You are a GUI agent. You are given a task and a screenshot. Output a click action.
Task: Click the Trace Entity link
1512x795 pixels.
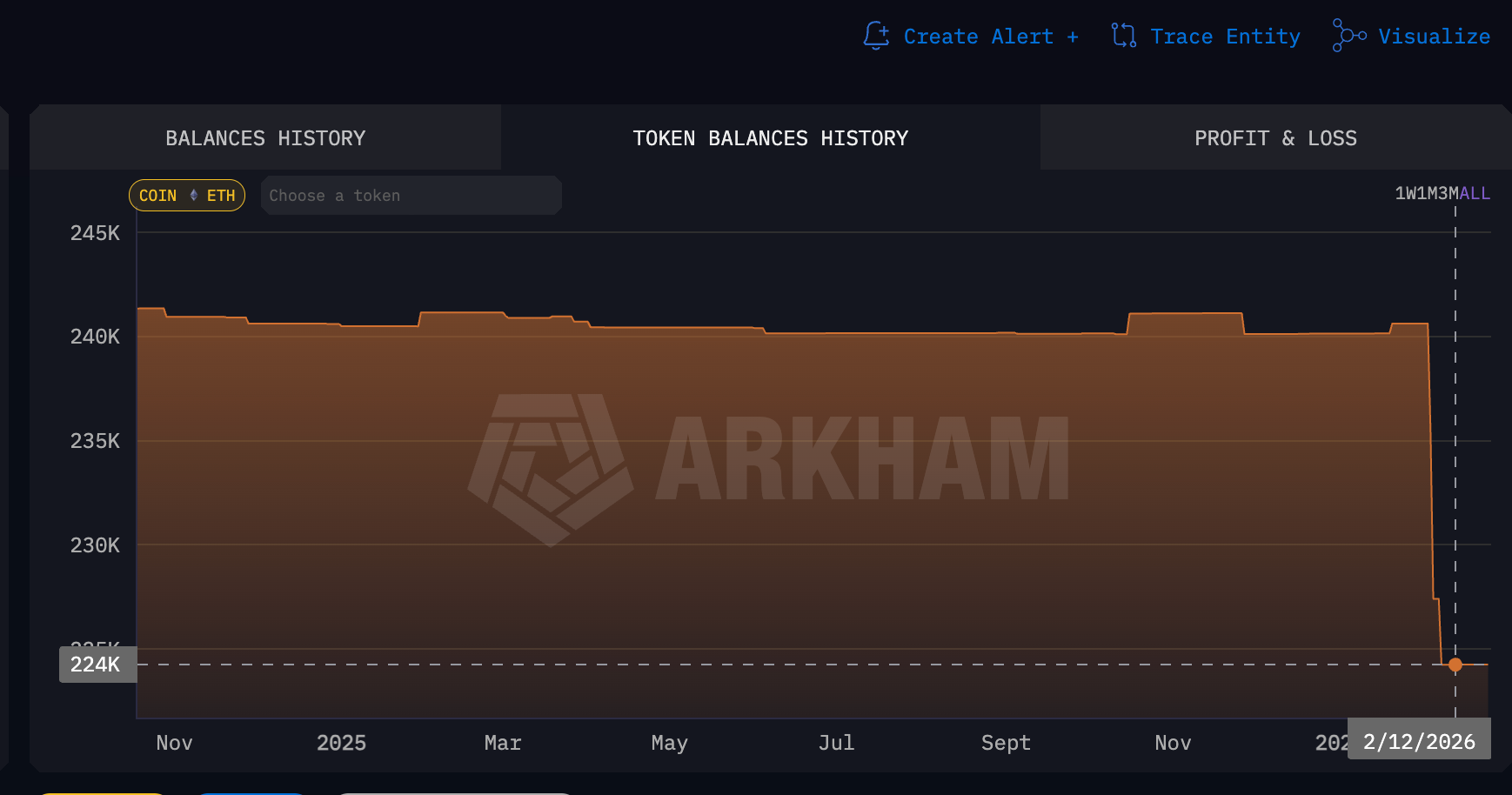(1226, 36)
